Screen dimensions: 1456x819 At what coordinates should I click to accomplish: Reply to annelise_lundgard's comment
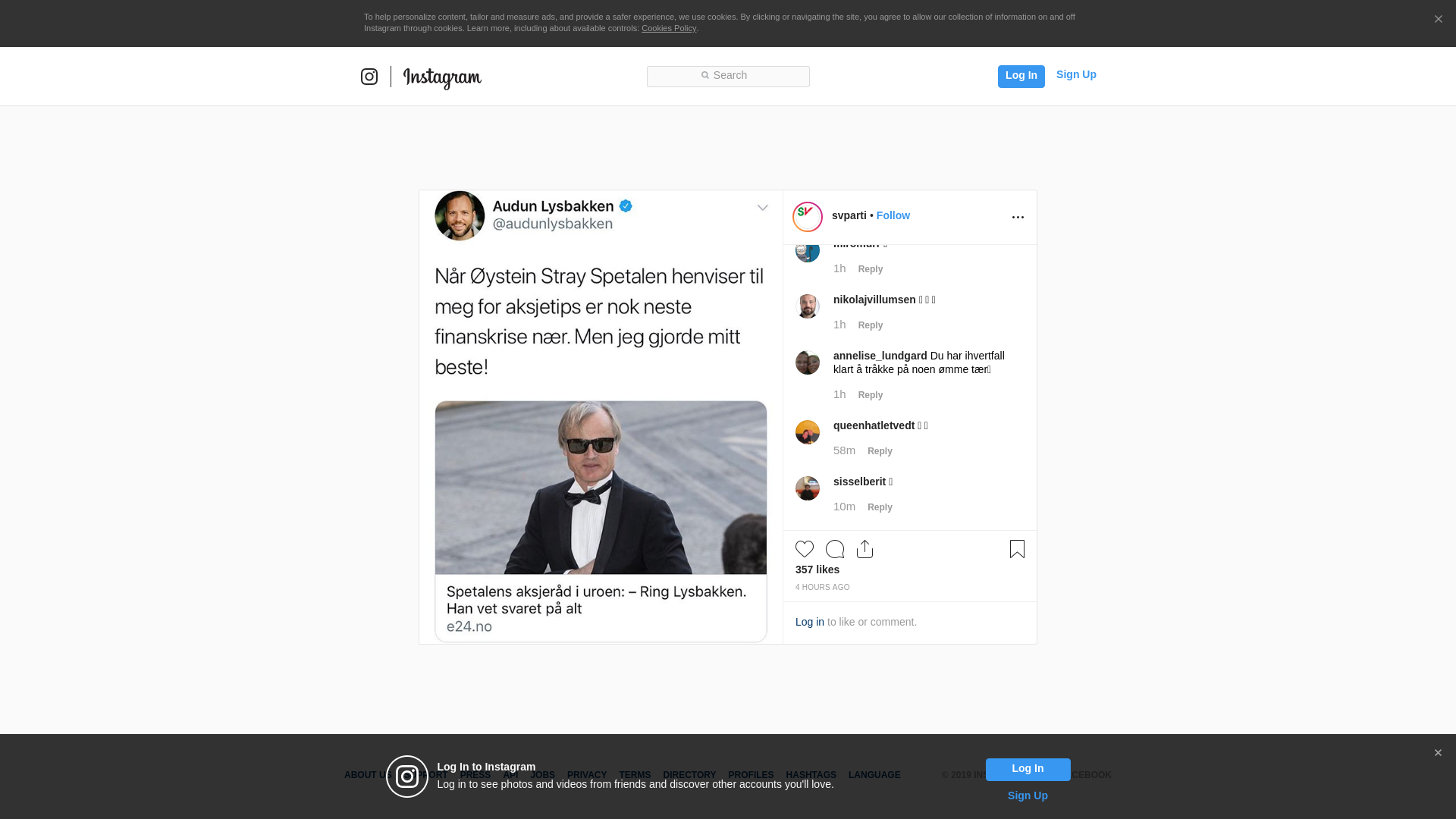pos(871,395)
